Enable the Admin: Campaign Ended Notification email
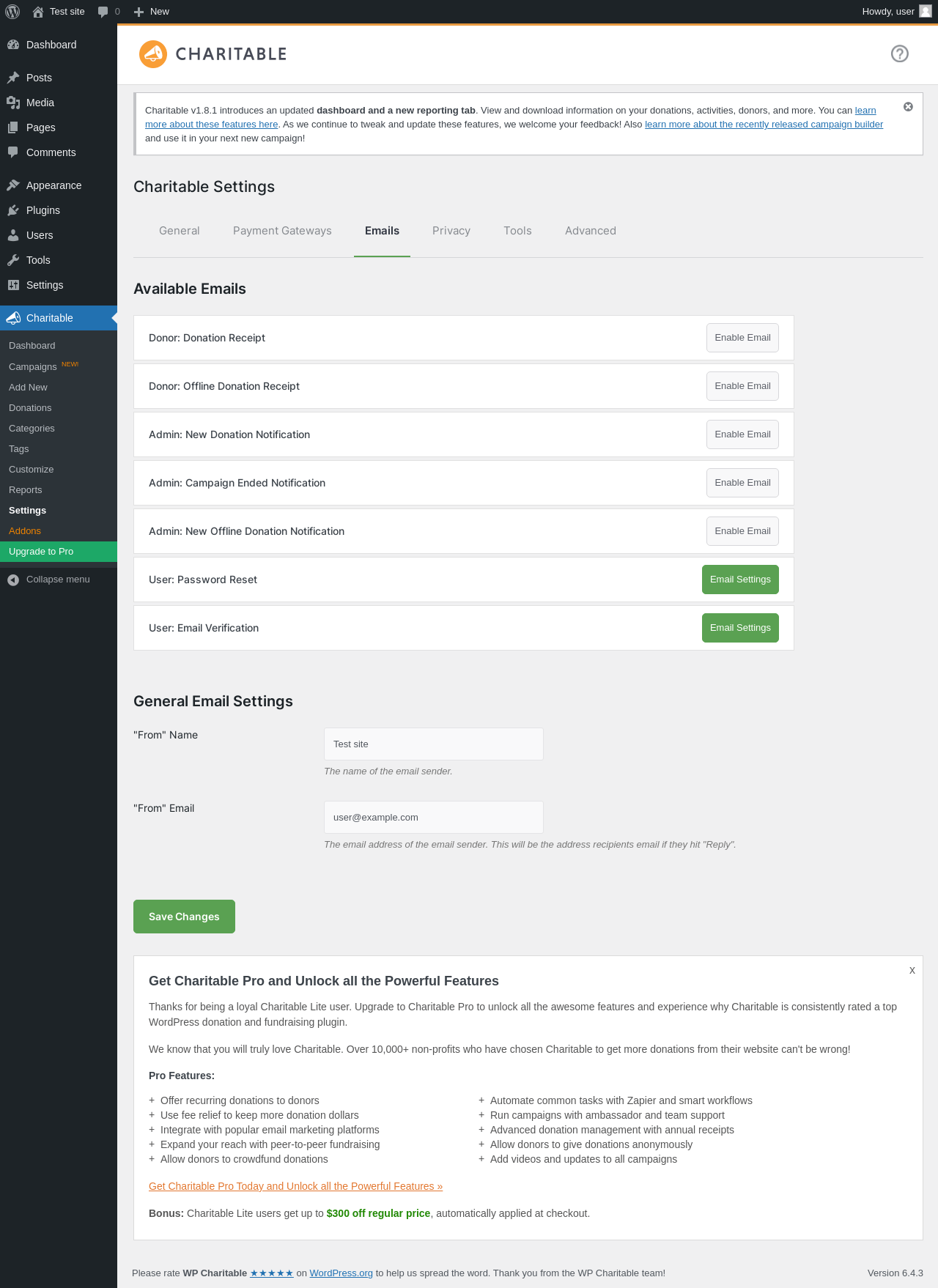 742,483
